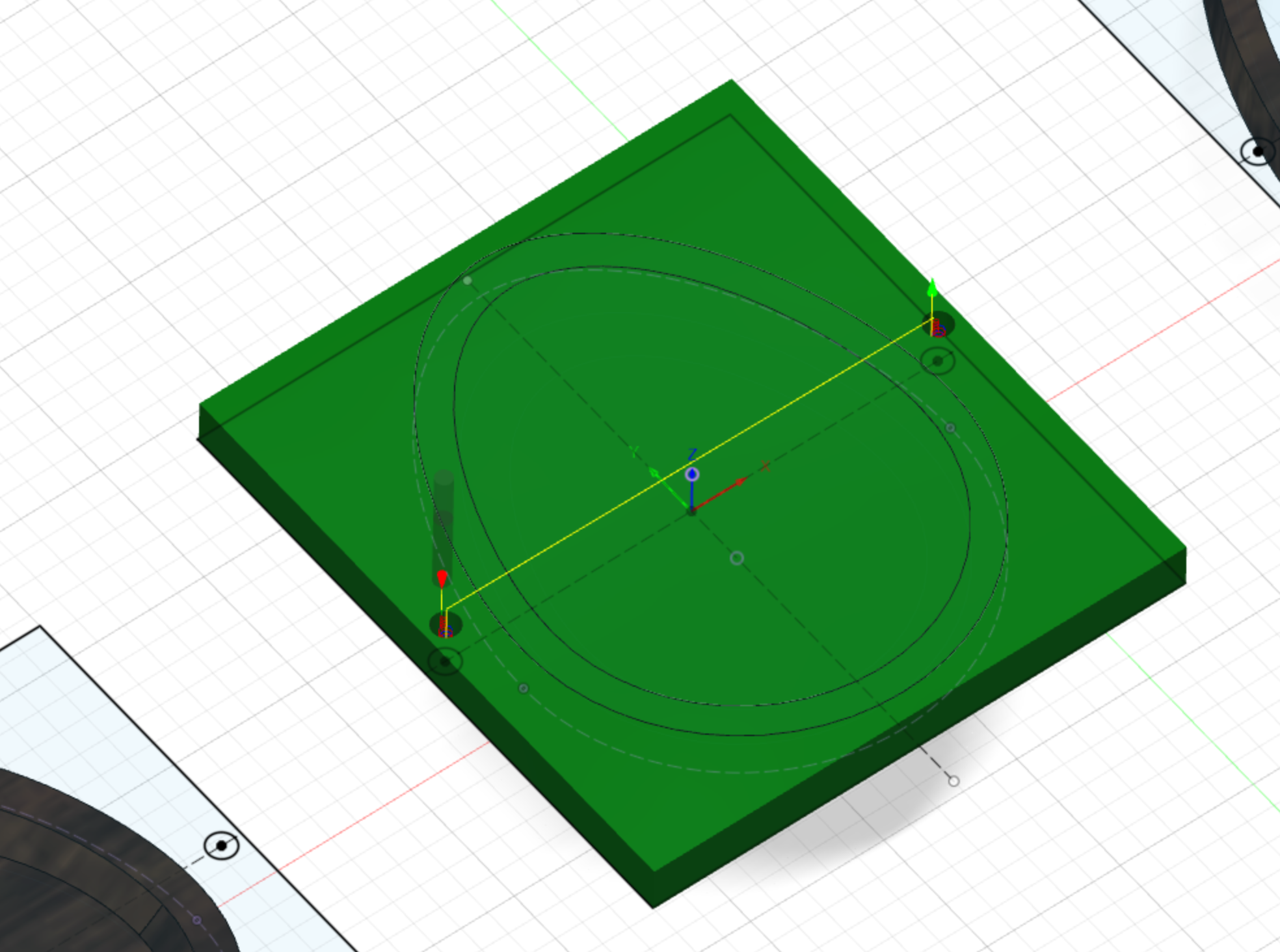Select the drilled hole under the green entry arrow
The image size is (1280, 952).
click(x=938, y=325)
